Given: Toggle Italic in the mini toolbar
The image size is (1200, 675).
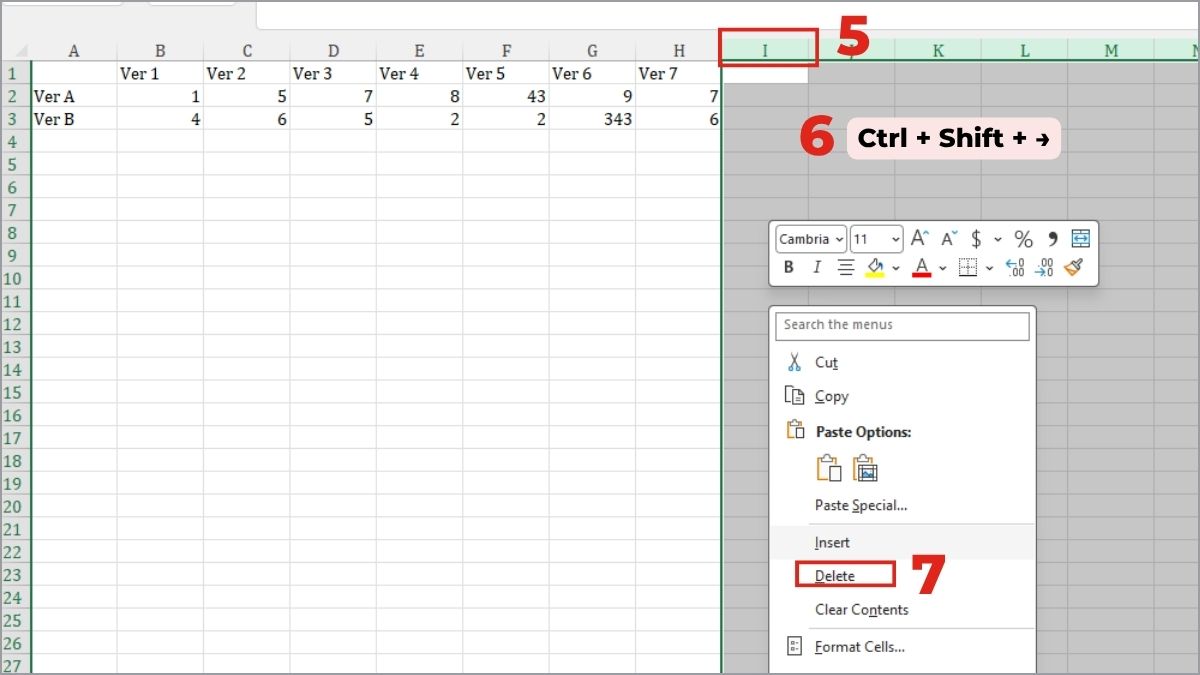Looking at the screenshot, I should (x=817, y=268).
